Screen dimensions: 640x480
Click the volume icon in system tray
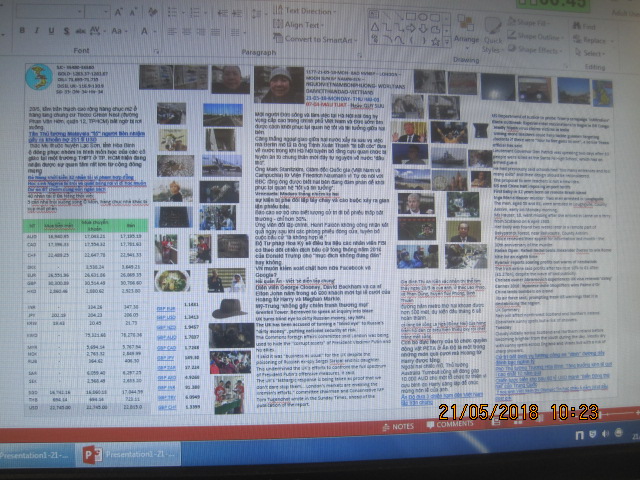coord(604,433)
